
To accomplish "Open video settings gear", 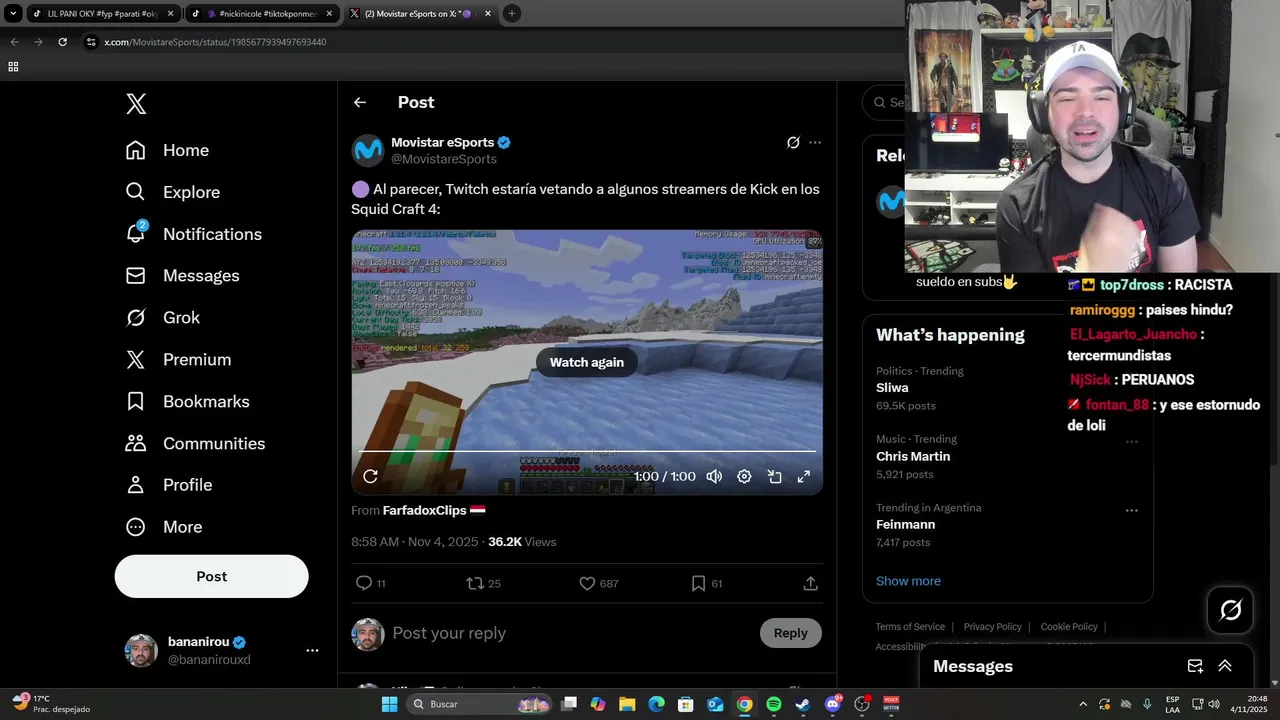I will 744,477.
